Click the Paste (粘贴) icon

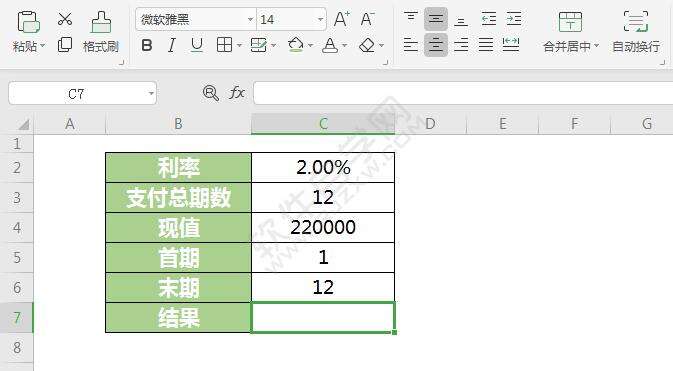pos(28,21)
